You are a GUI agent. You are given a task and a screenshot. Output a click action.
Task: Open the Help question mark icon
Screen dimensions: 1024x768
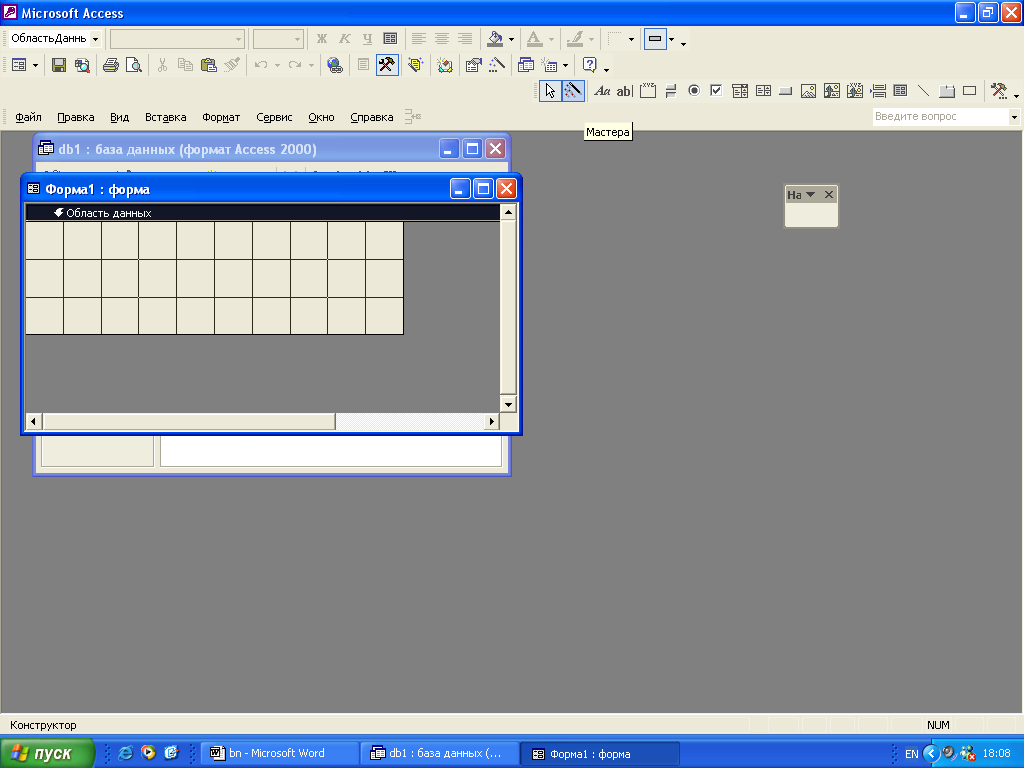coord(590,65)
